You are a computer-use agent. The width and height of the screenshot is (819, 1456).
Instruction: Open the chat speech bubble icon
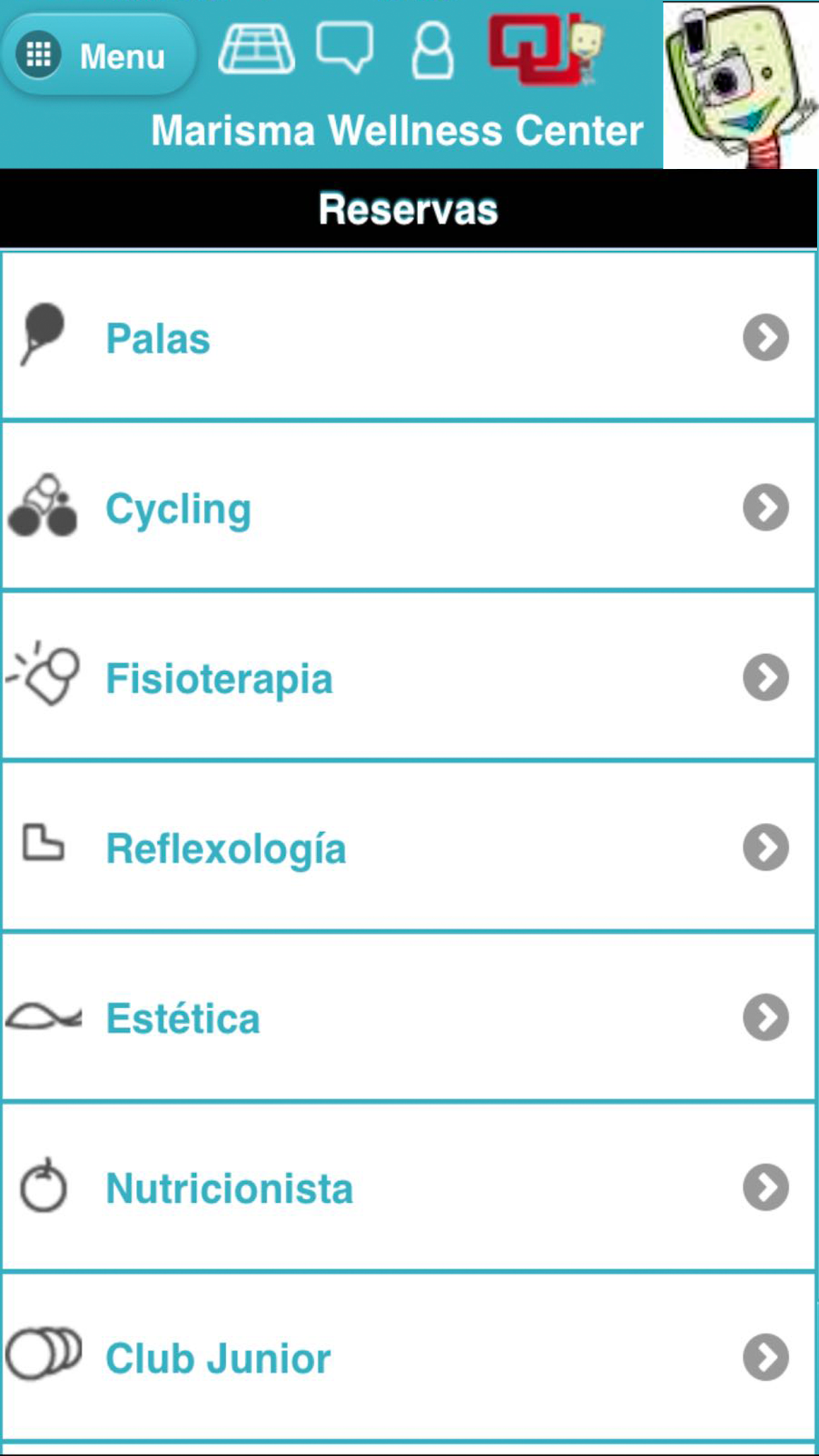[345, 46]
